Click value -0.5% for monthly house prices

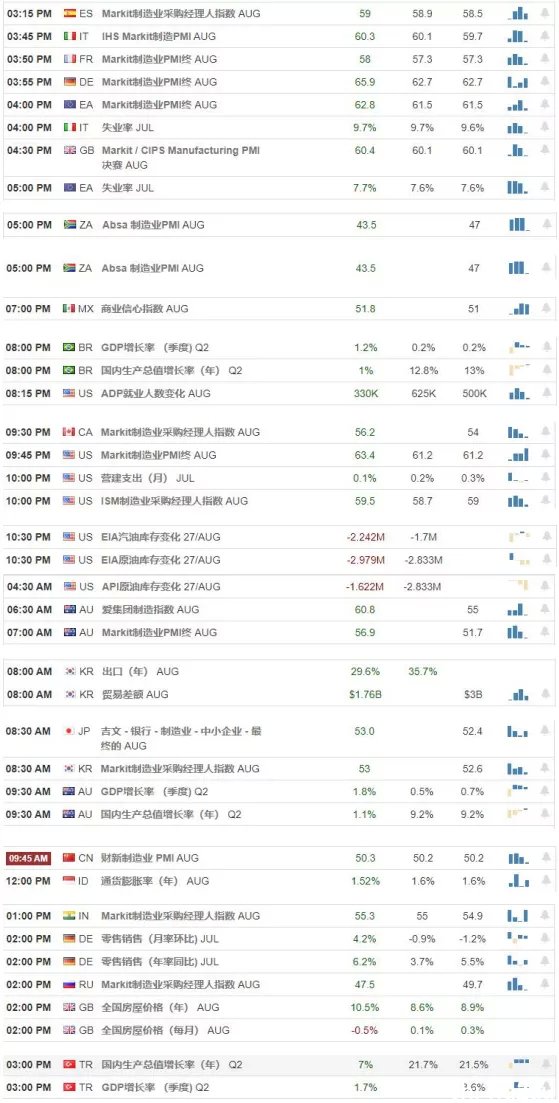click(x=365, y=1031)
